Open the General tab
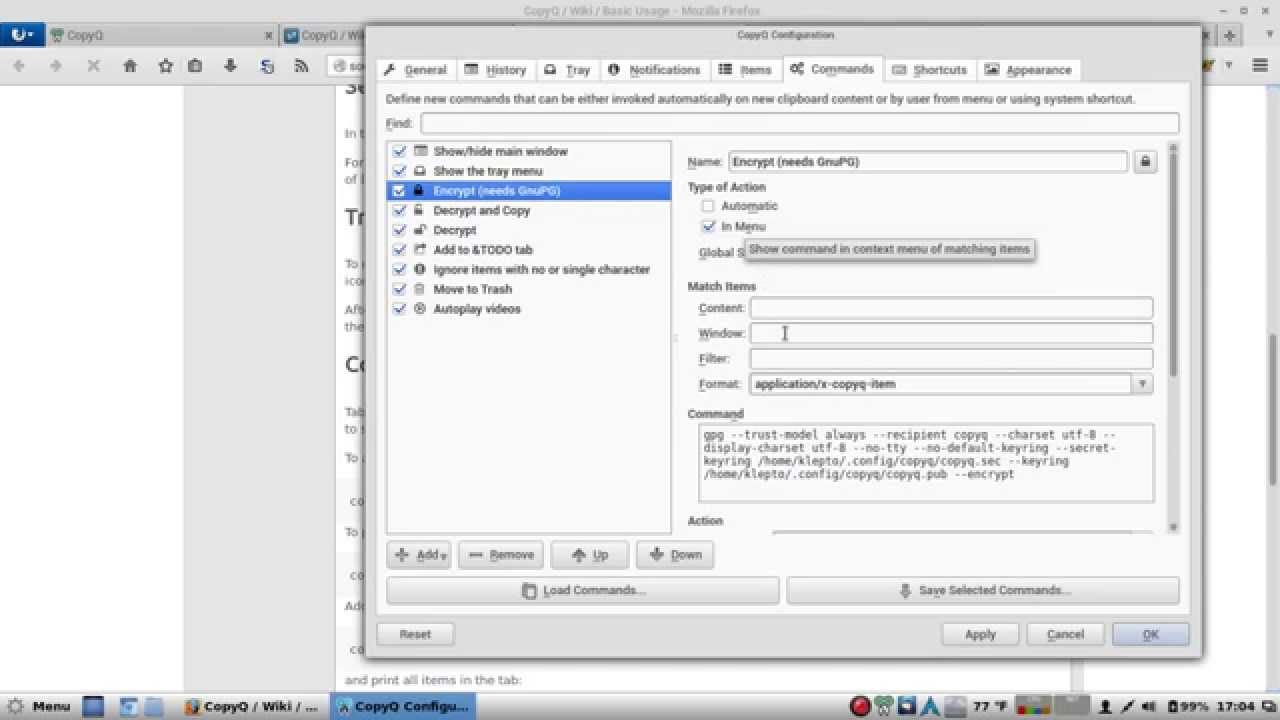The width and height of the screenshot is (1280, 720). coord(415,70)
